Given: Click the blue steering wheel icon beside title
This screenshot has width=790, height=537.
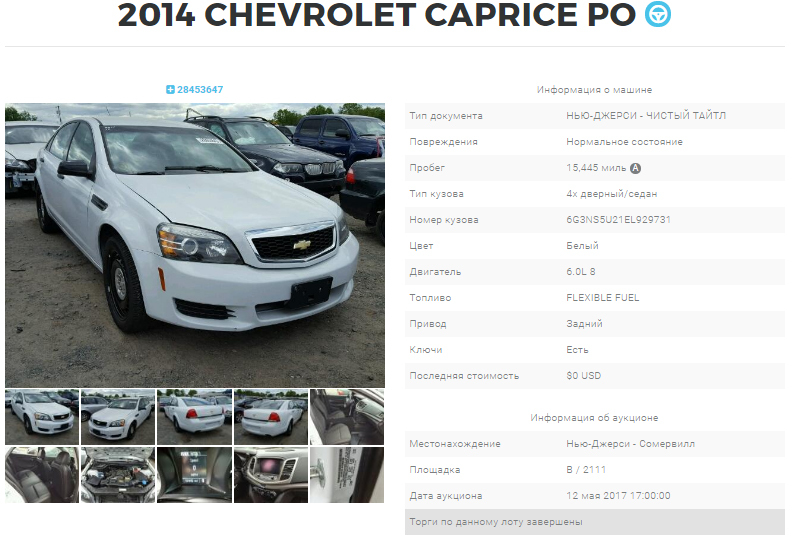Looking at the screenshot, I should 657,14.
